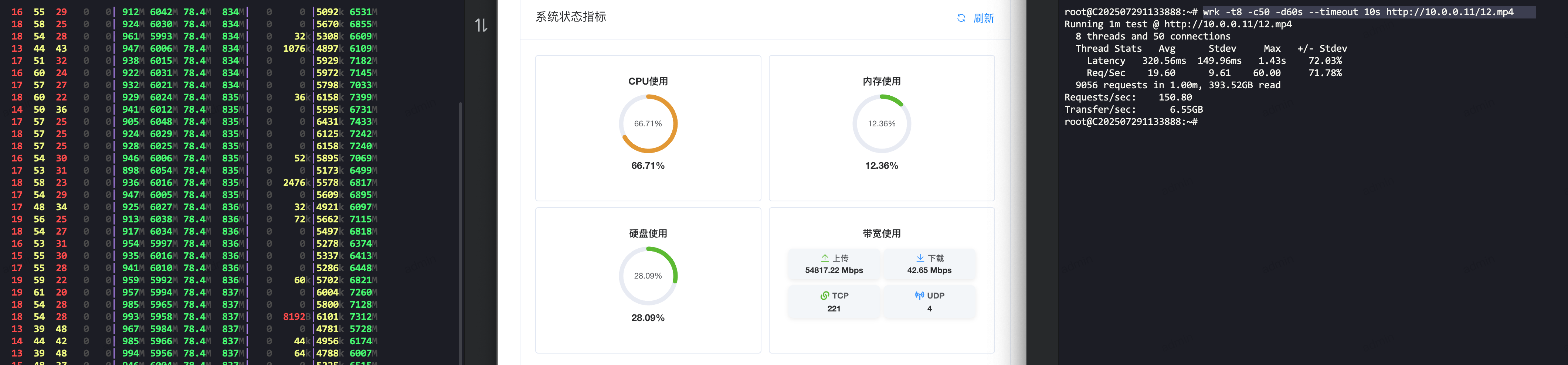Click the green upload arrow icon

tap(825, 258)
